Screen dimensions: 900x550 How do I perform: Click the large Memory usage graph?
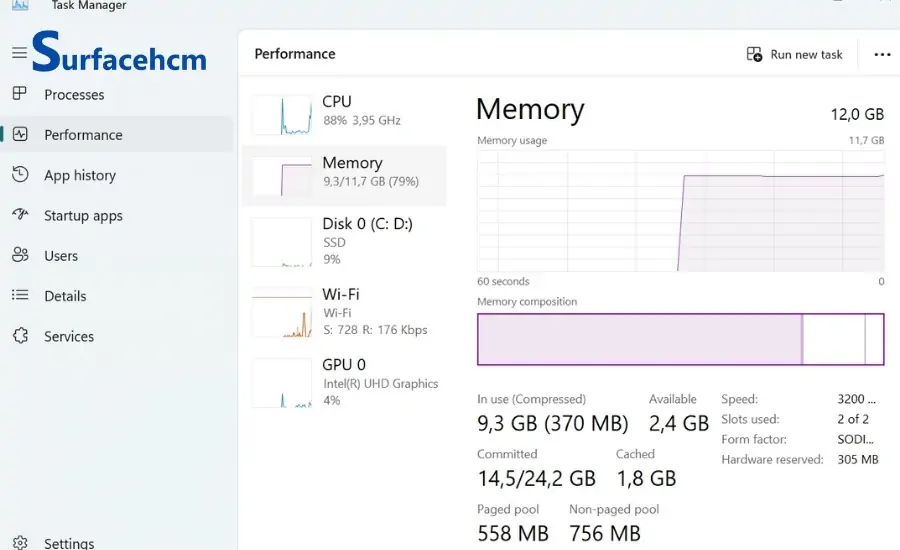click(680, 211)
